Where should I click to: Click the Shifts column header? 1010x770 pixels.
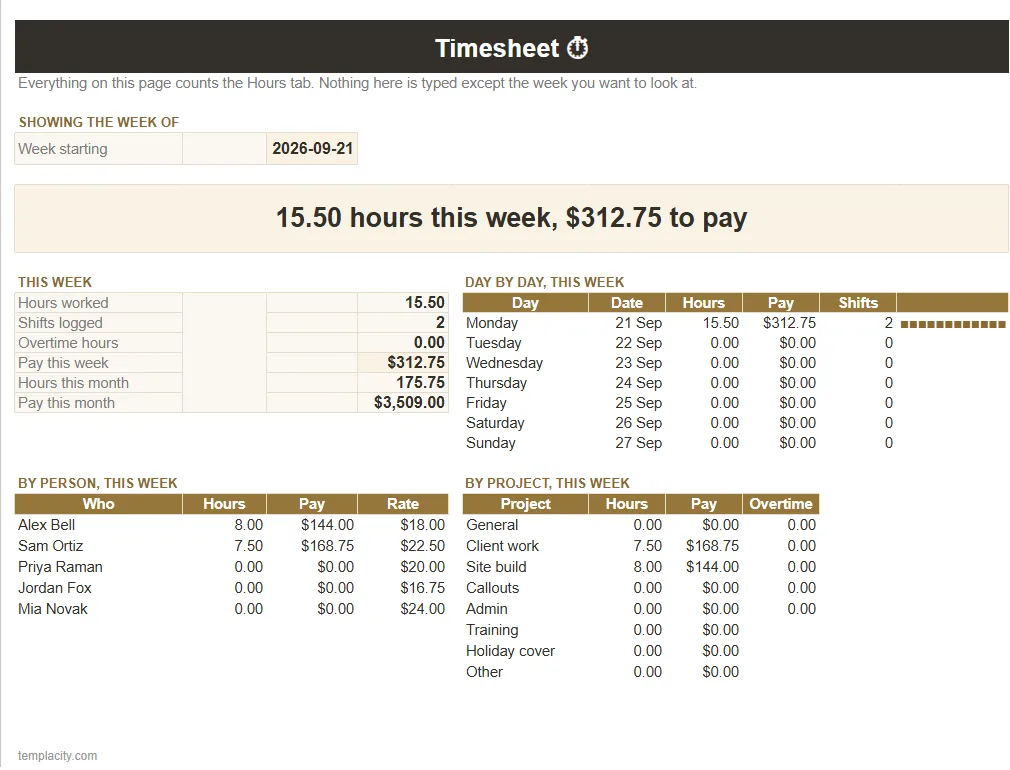pos(858,303)
